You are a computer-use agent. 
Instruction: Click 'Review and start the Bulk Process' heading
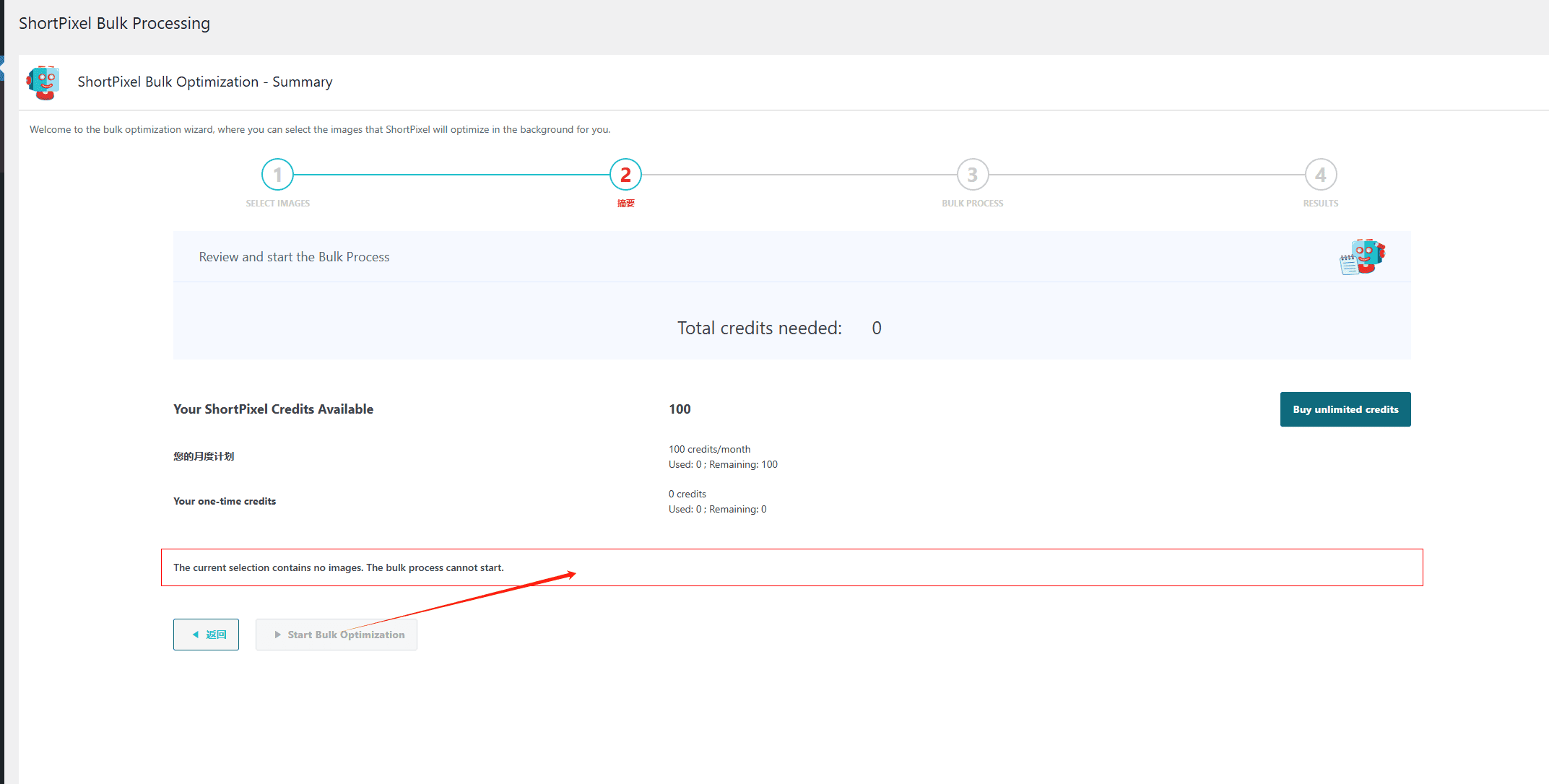click(294, 257)
